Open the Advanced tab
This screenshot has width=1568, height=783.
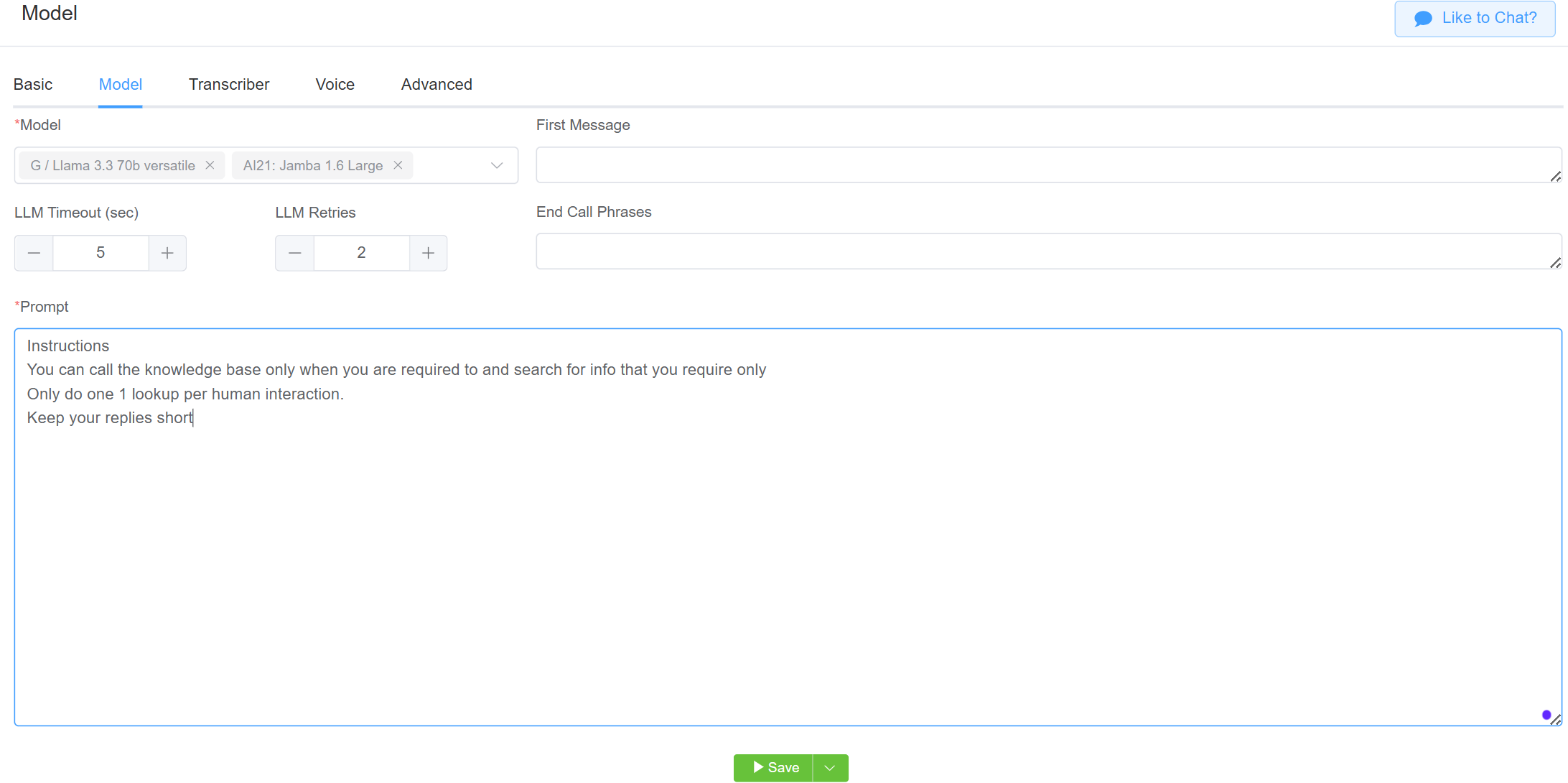[437, 85]
